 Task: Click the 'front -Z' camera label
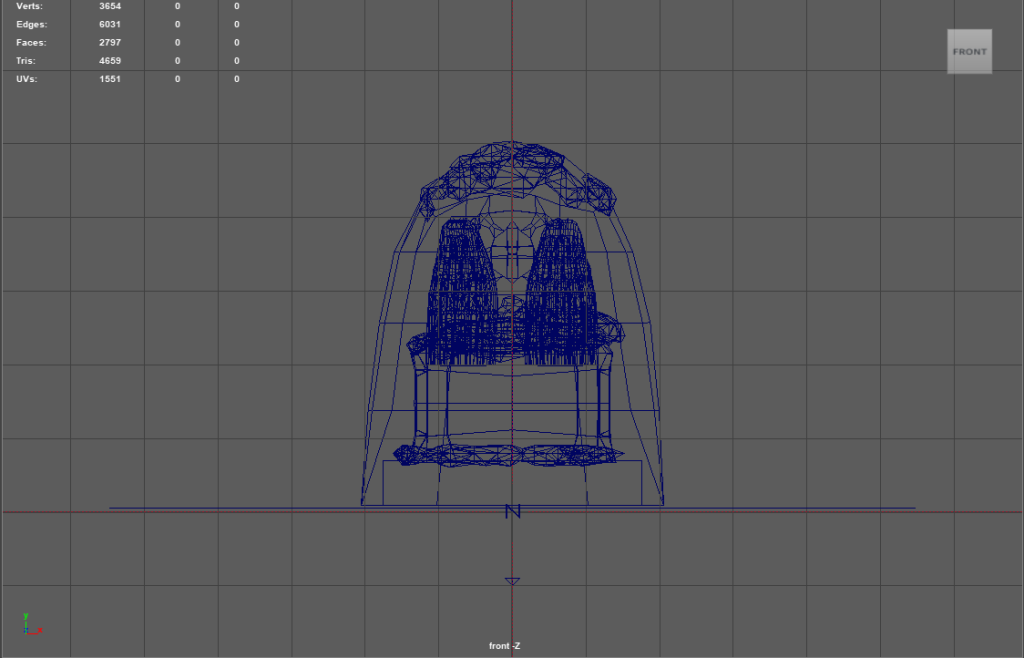tap(504, 646)
